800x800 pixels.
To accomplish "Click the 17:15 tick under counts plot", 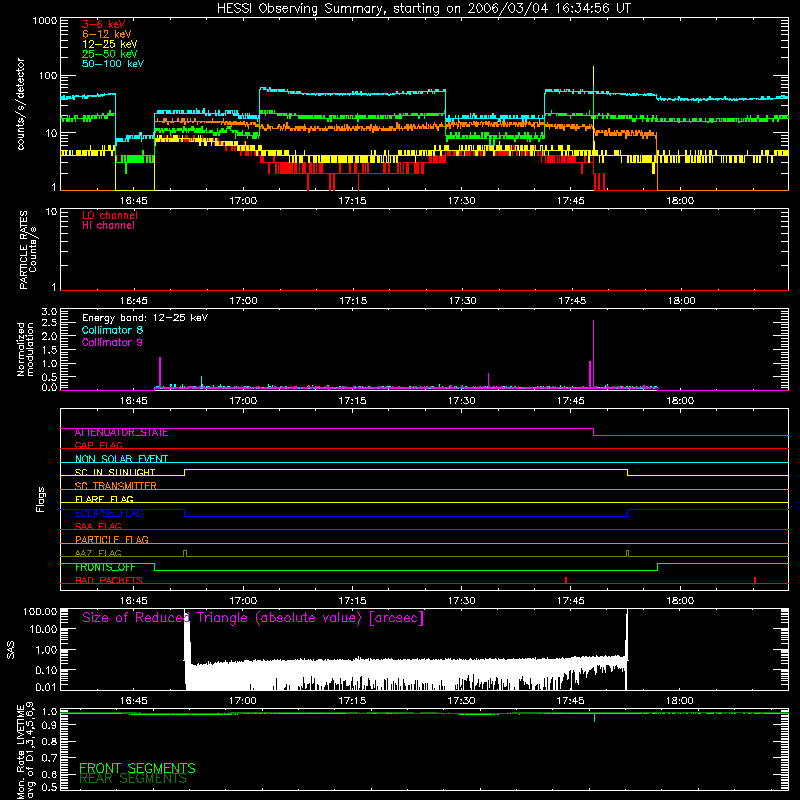I will pos(352,201).
